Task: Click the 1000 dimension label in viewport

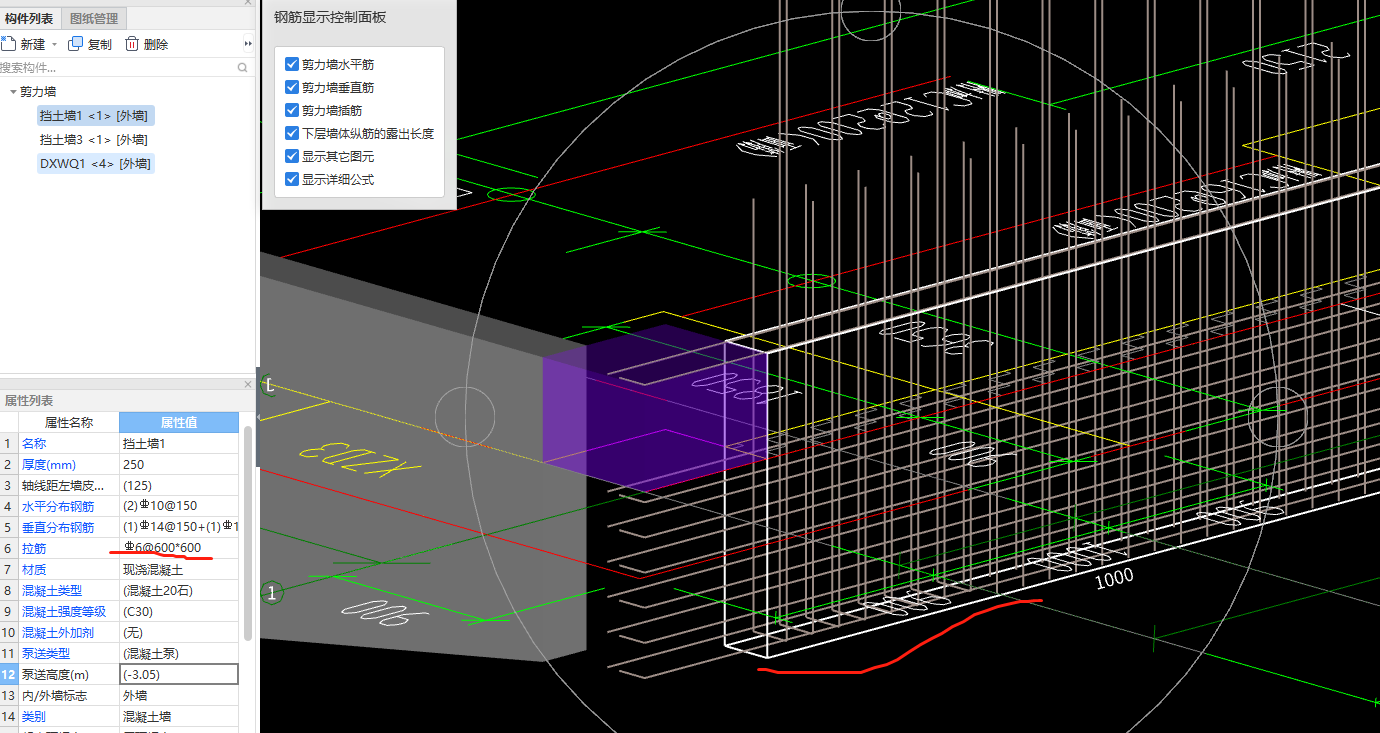Action: pyautogui.click(x=1114, y=577)
